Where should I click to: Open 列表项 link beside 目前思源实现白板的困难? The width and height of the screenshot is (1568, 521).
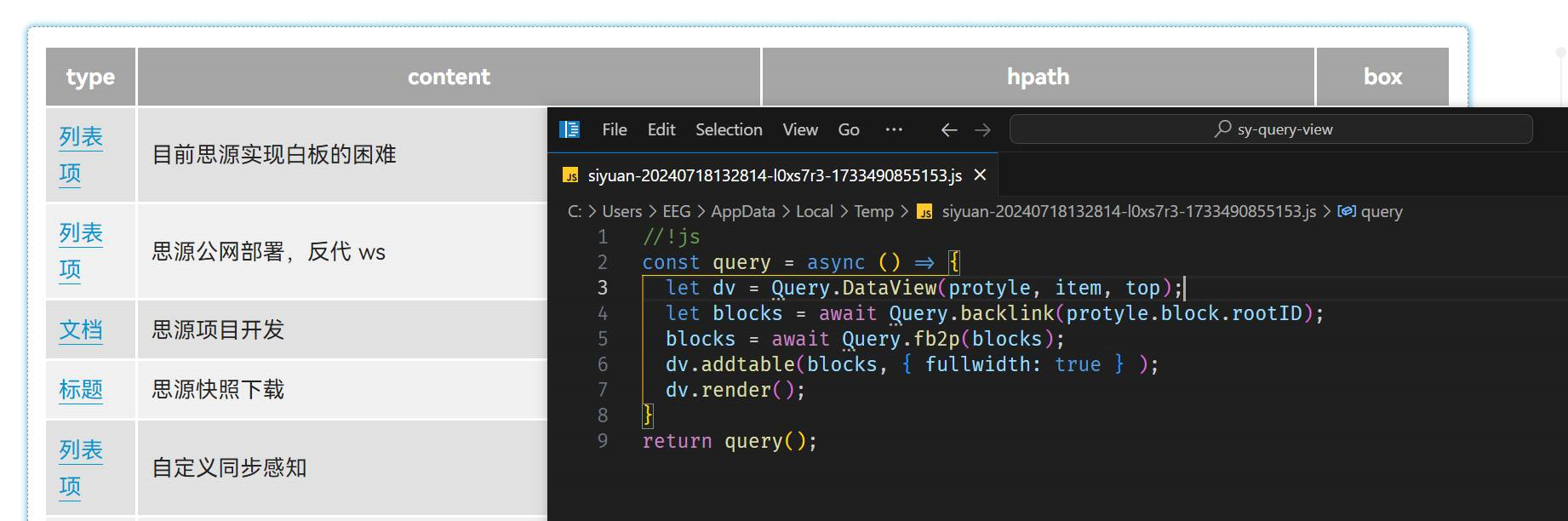[x=81, y=154]
